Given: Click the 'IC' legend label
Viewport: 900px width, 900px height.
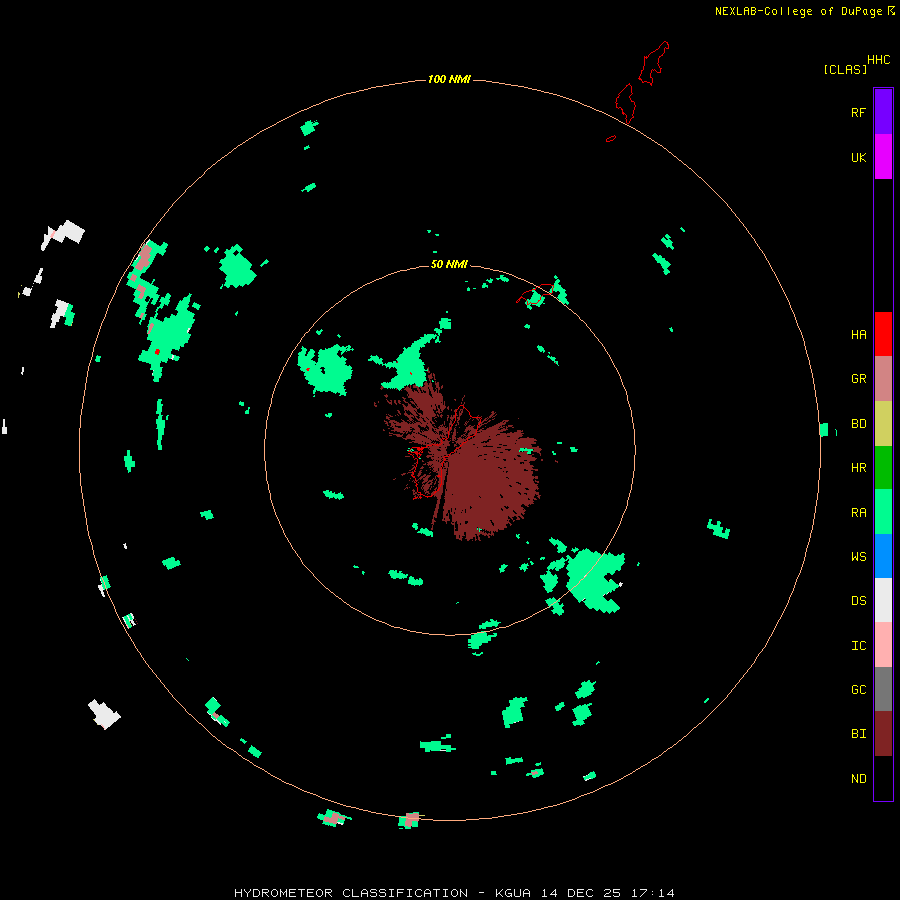Looking at the screenshot, I should click(858, 645).
